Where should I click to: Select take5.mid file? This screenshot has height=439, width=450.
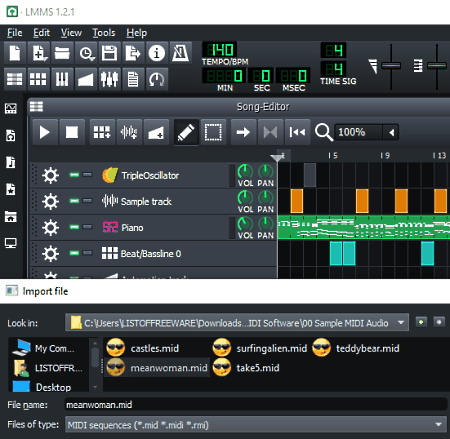pyautogui.click(x=246, y=367)
